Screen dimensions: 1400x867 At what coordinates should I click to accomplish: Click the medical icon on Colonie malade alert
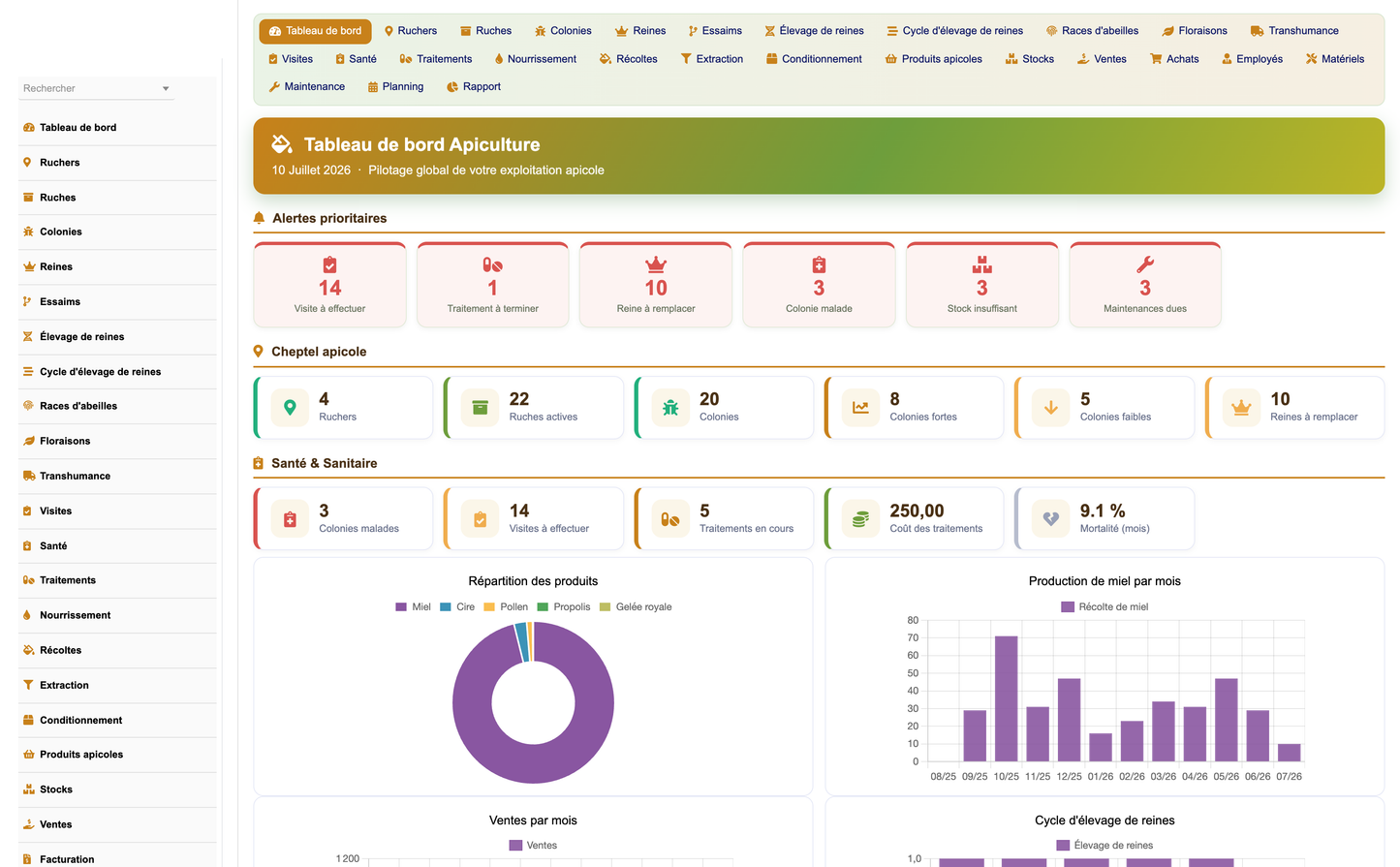click(819, 264)
